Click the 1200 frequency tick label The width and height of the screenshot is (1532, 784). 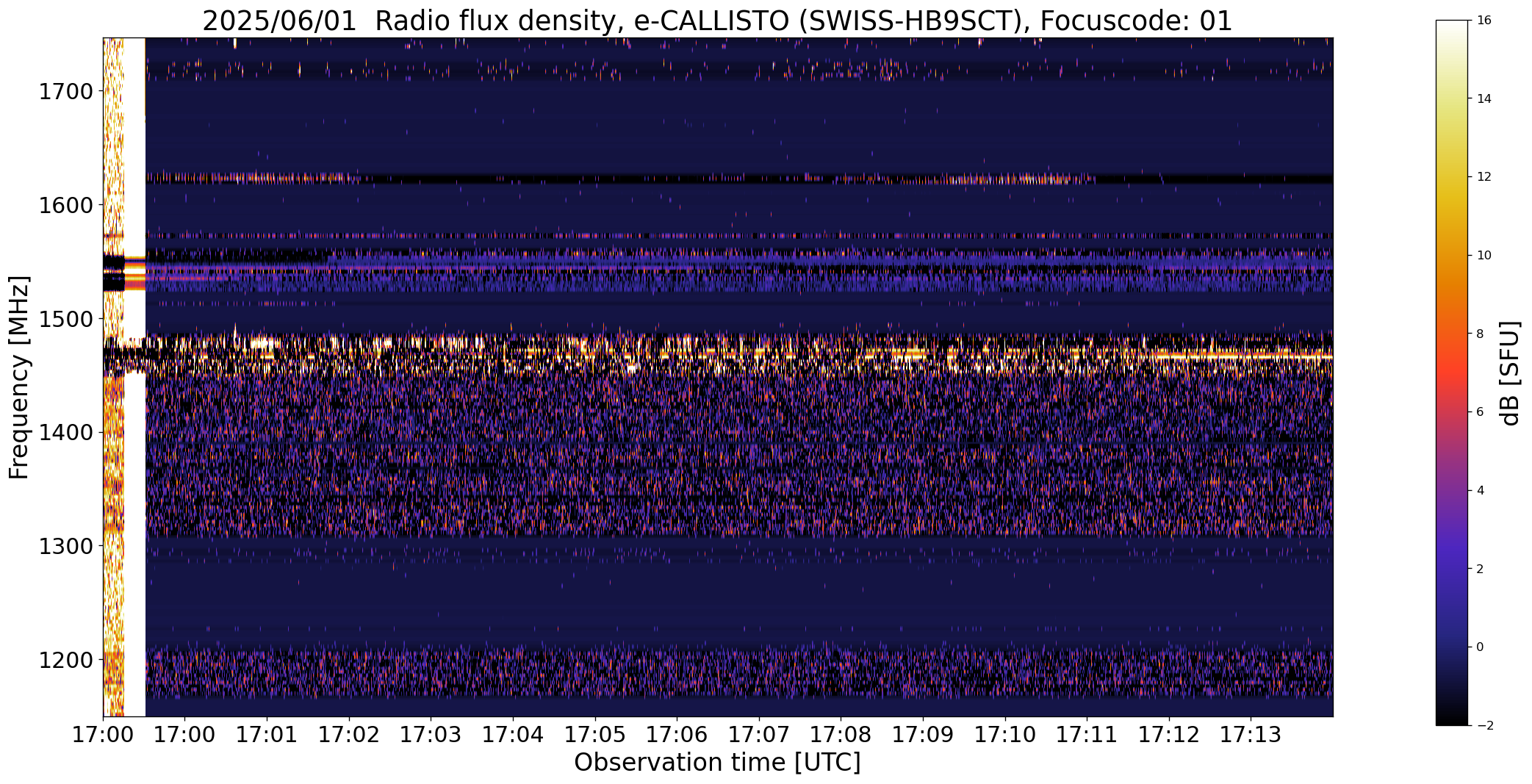click(x=65, y=660)
